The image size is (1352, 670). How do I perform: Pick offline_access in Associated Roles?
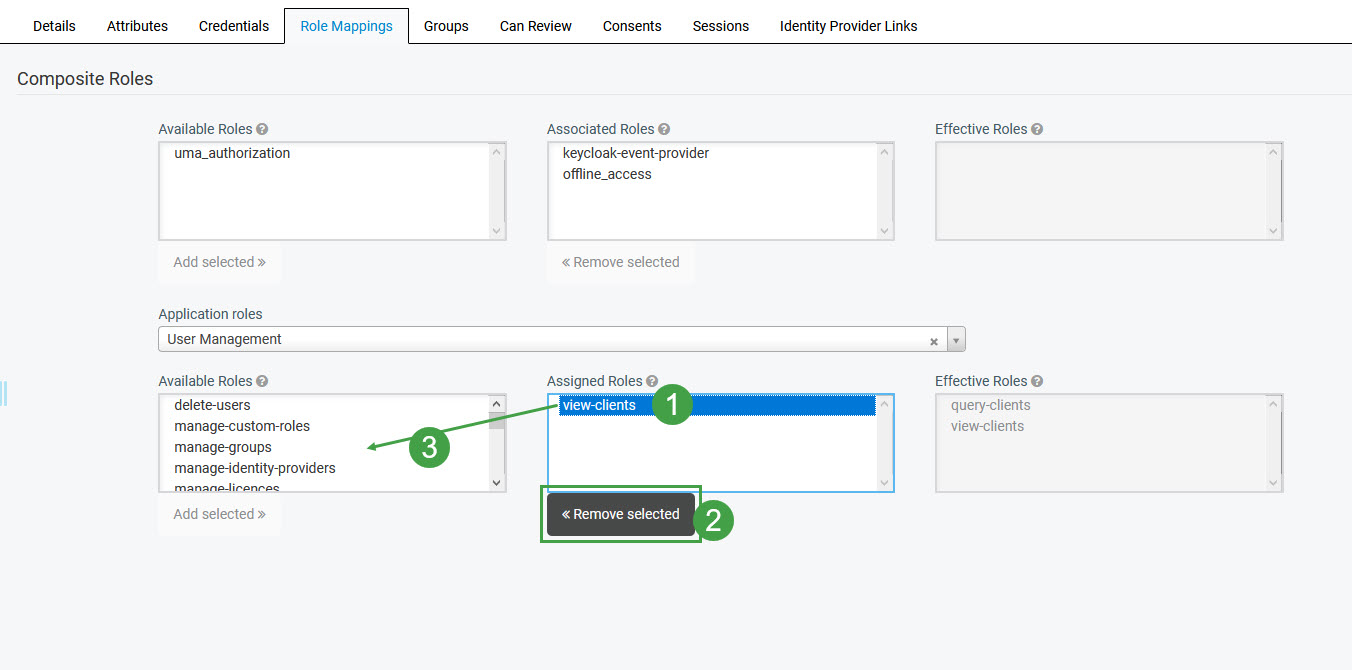click(607, 174)
